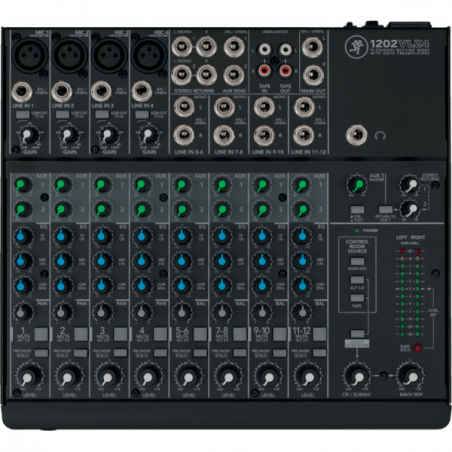Click the Mackie running man logo
Screen dimensions: 452x452
click(356, 47)
